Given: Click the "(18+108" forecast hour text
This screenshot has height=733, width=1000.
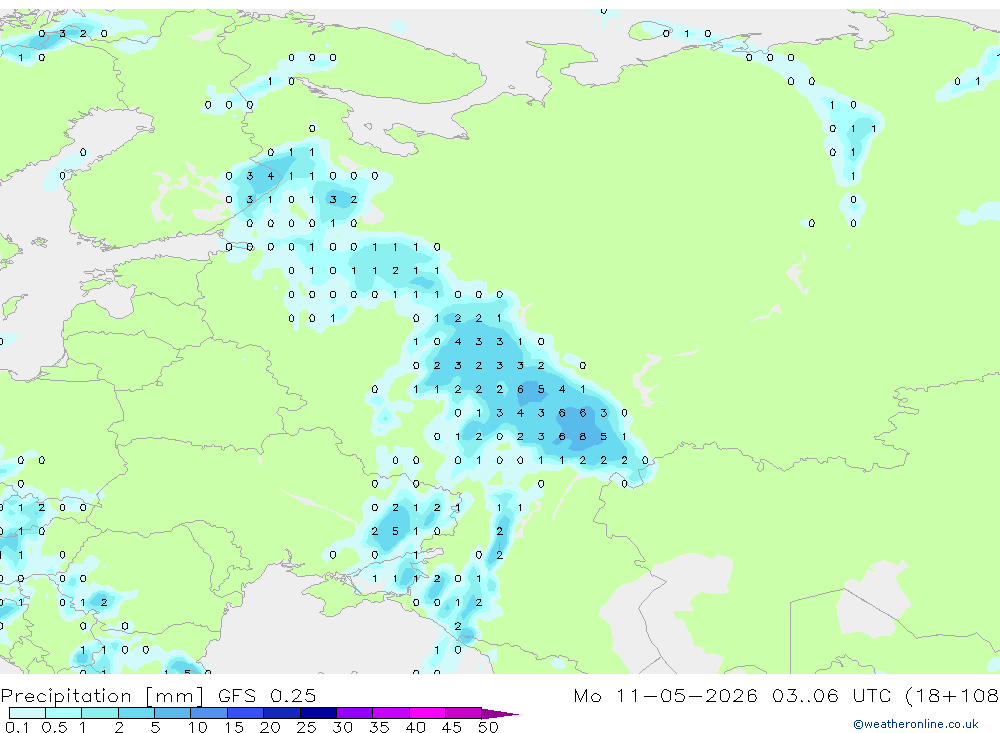Looking at the screenshot, I should tap(952, 695).
